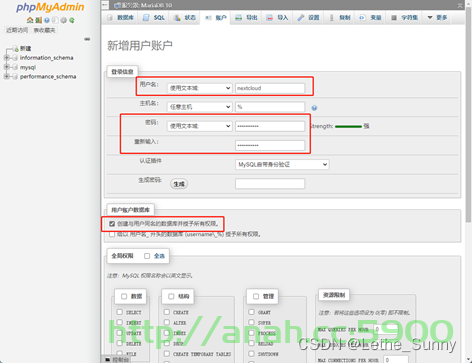
Task: Open the Recent (近期访问) navigation tab
Action: pos(17,30)
